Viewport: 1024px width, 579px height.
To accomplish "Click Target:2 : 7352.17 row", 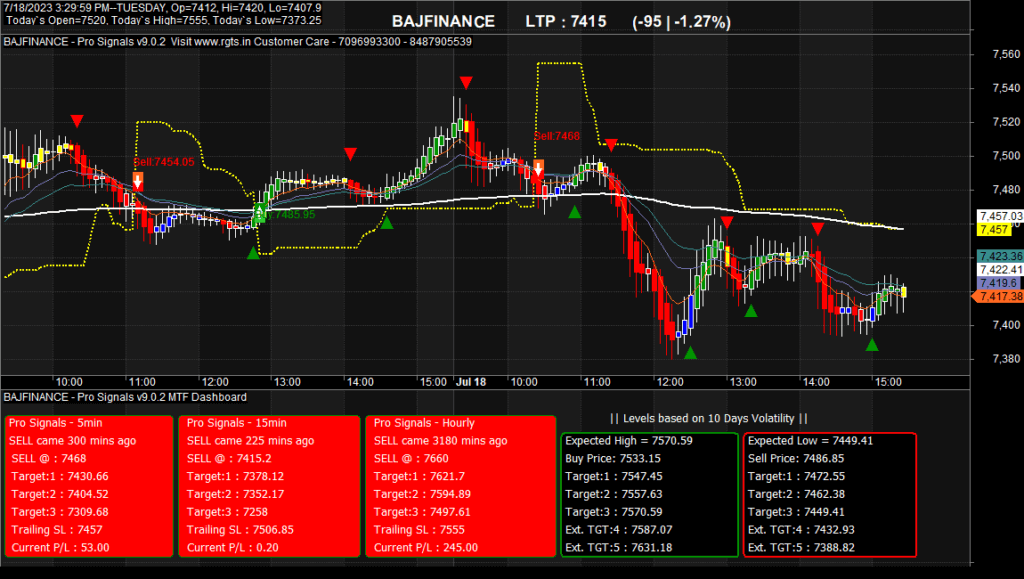I will pos(236,494).
